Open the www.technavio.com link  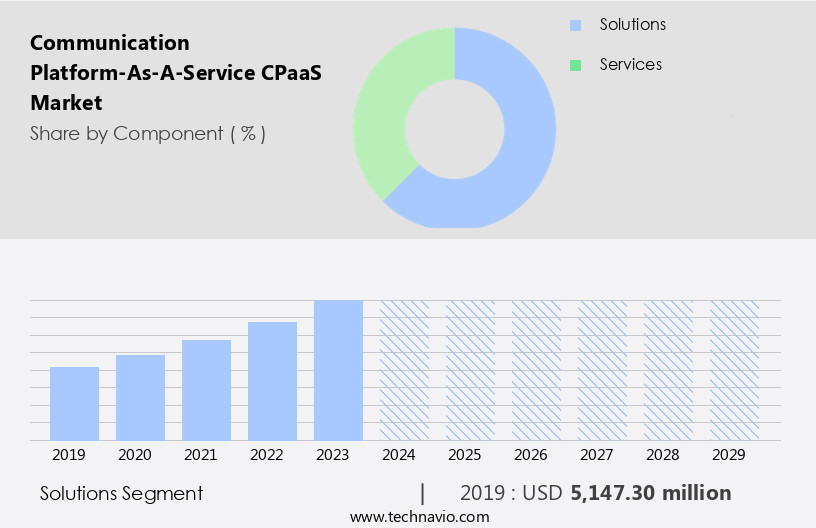point(419,516)
